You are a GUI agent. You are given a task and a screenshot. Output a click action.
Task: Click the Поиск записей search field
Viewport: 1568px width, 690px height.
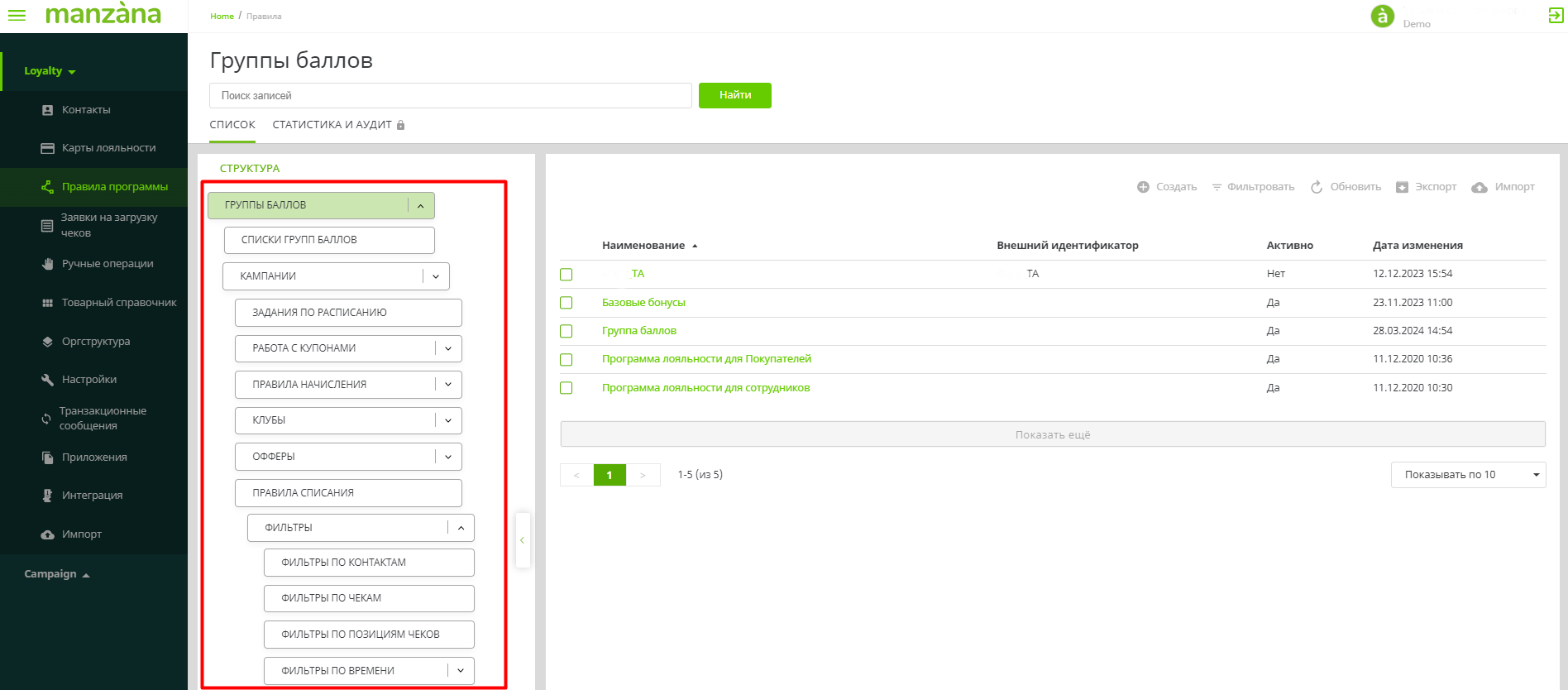coord(450,96)
